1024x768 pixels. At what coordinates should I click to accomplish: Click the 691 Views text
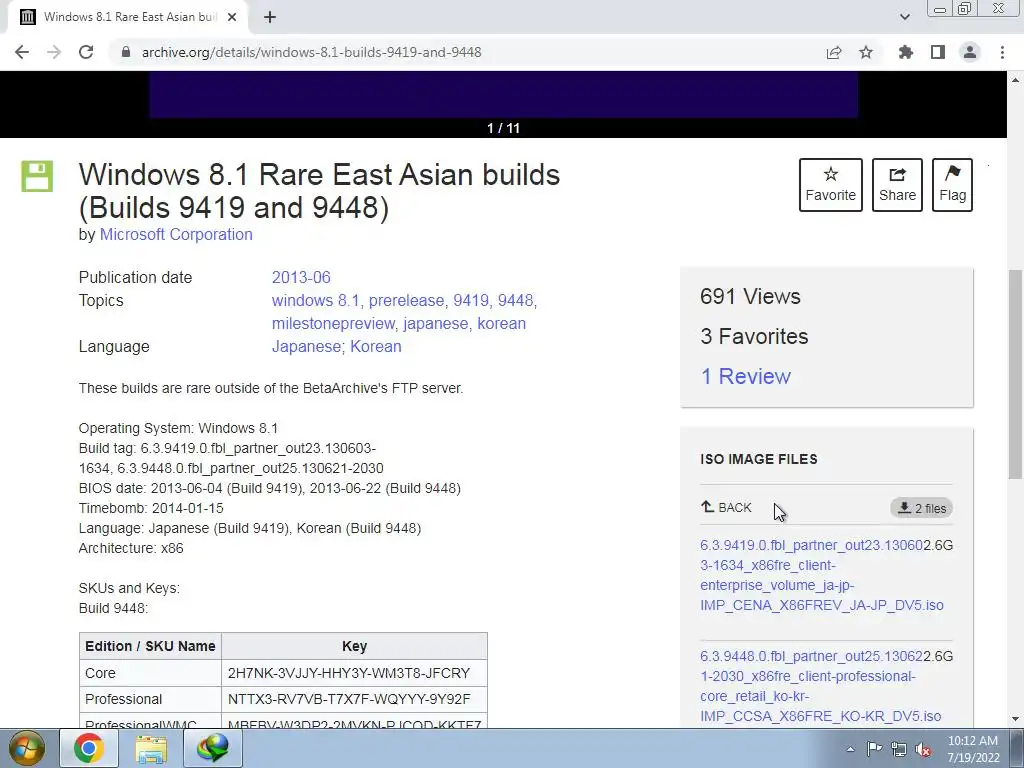coord(750,296)
